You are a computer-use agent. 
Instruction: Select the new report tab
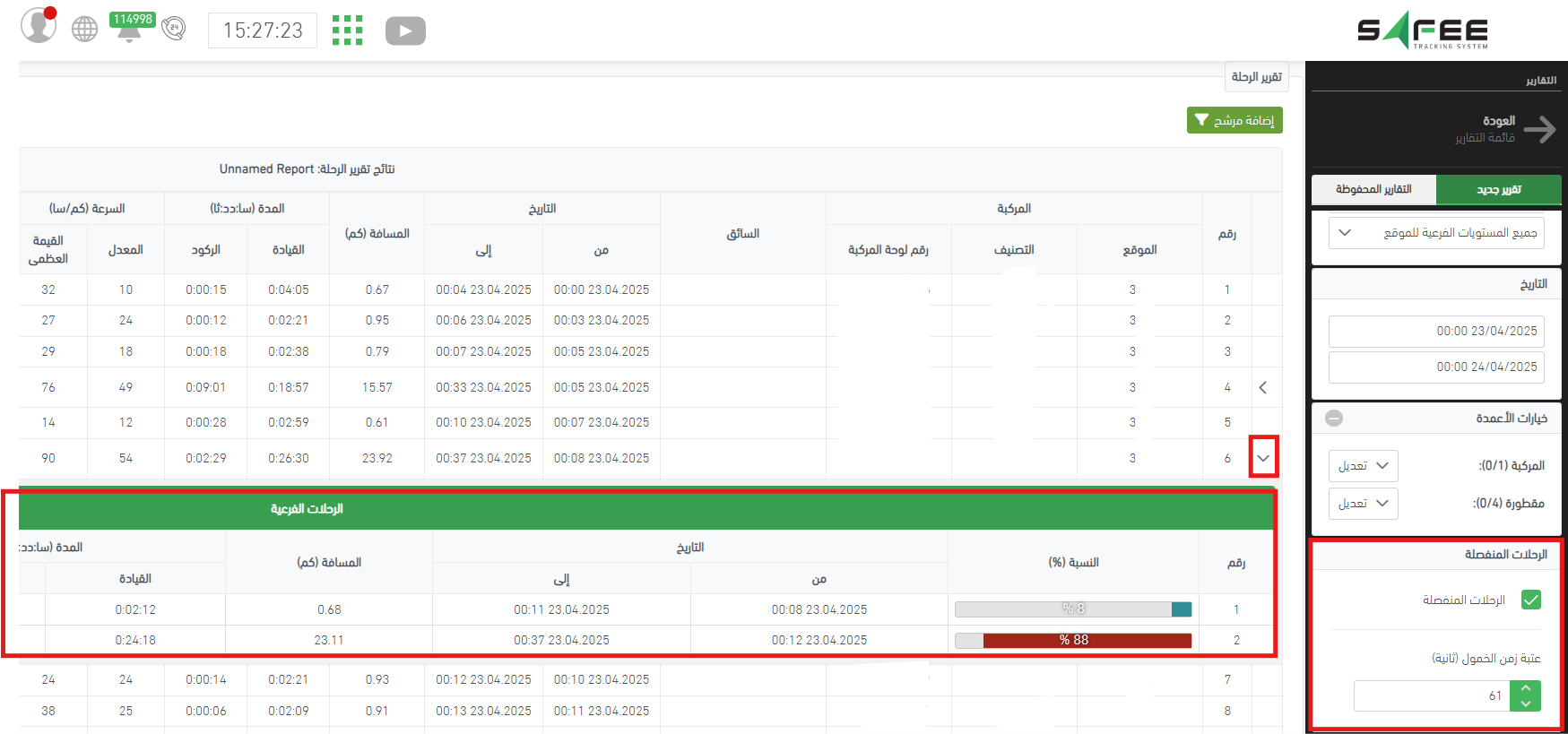[1498, 189]
